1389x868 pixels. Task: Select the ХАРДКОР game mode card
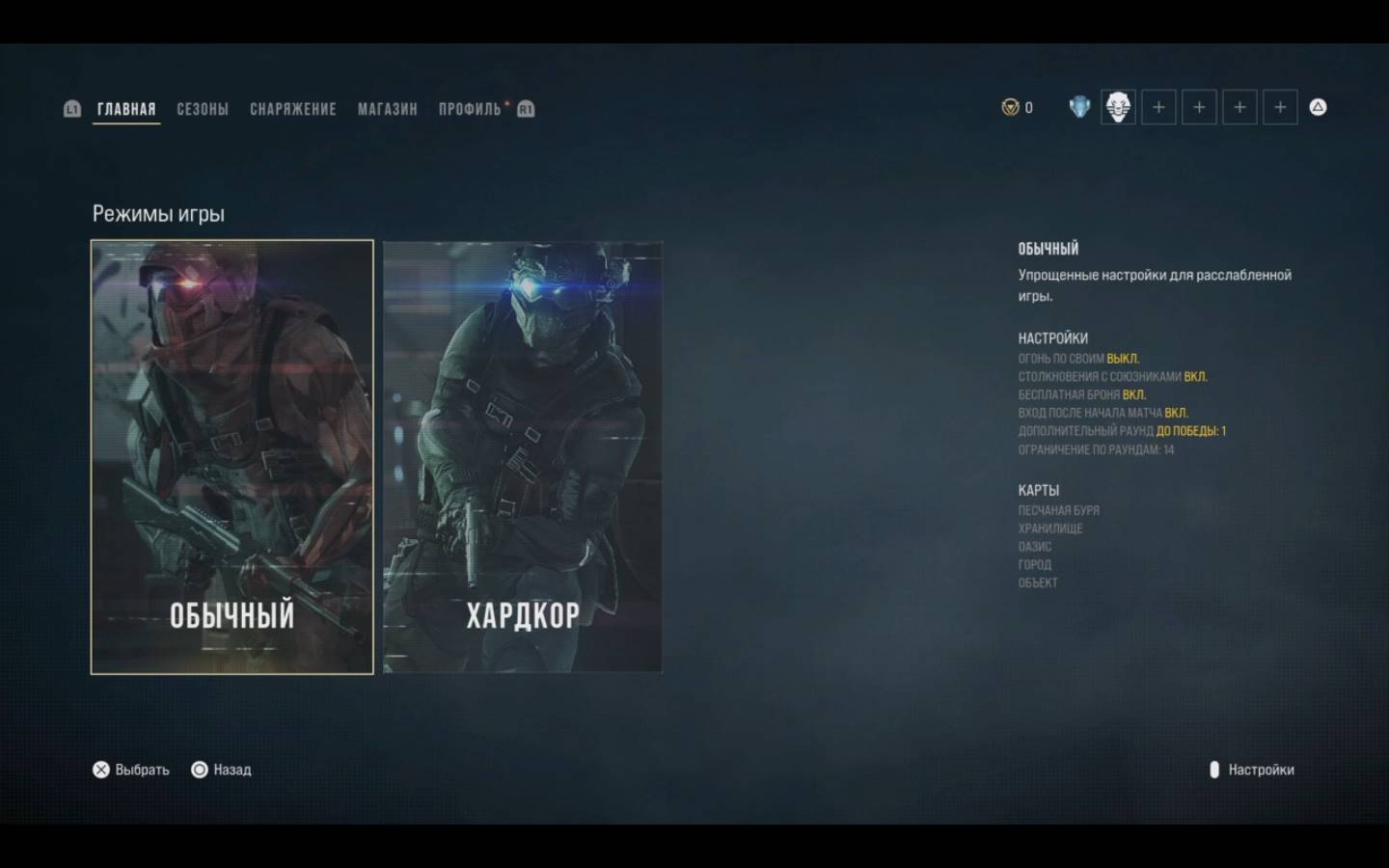(x=523, y=457)
